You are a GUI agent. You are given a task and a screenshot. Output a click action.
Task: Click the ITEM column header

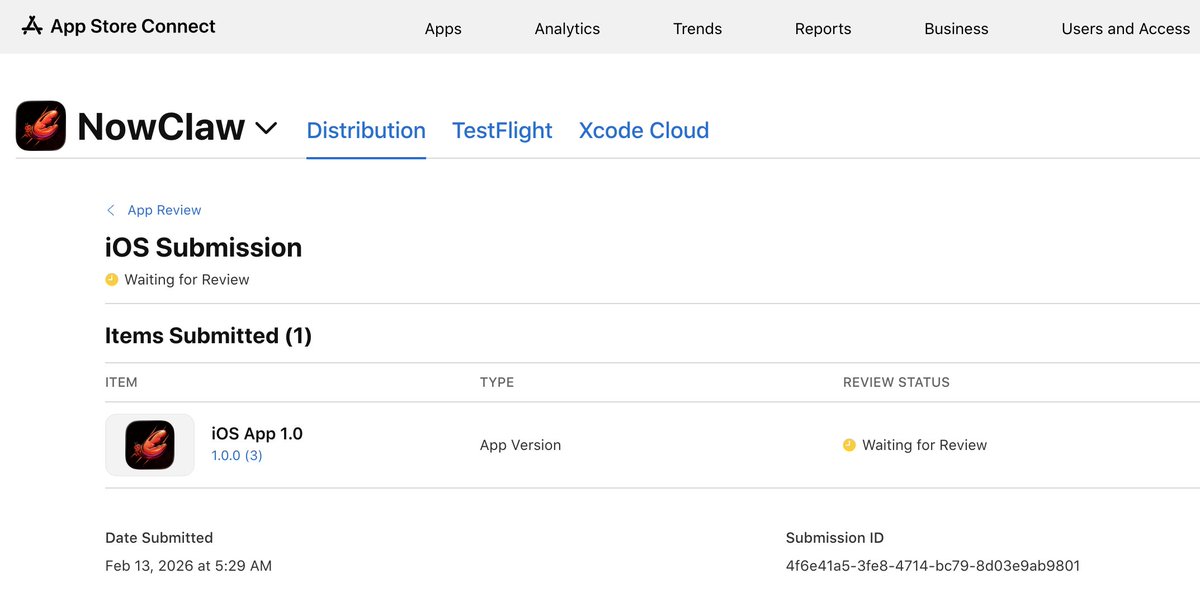click(x=121, y=382)
